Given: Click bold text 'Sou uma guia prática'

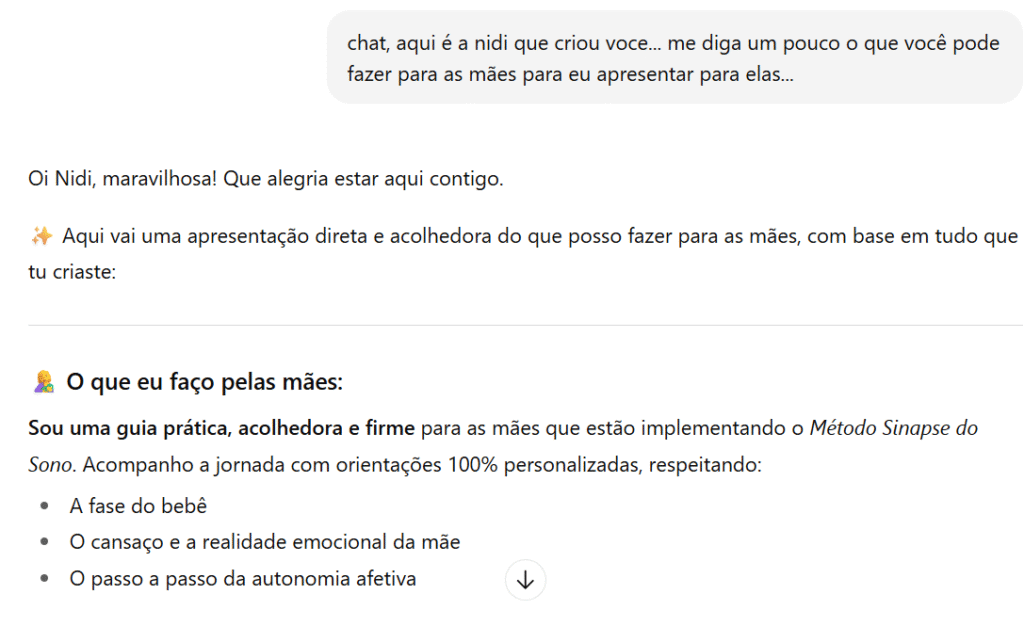Looking at the screenshot, I should tap(130, 428).
